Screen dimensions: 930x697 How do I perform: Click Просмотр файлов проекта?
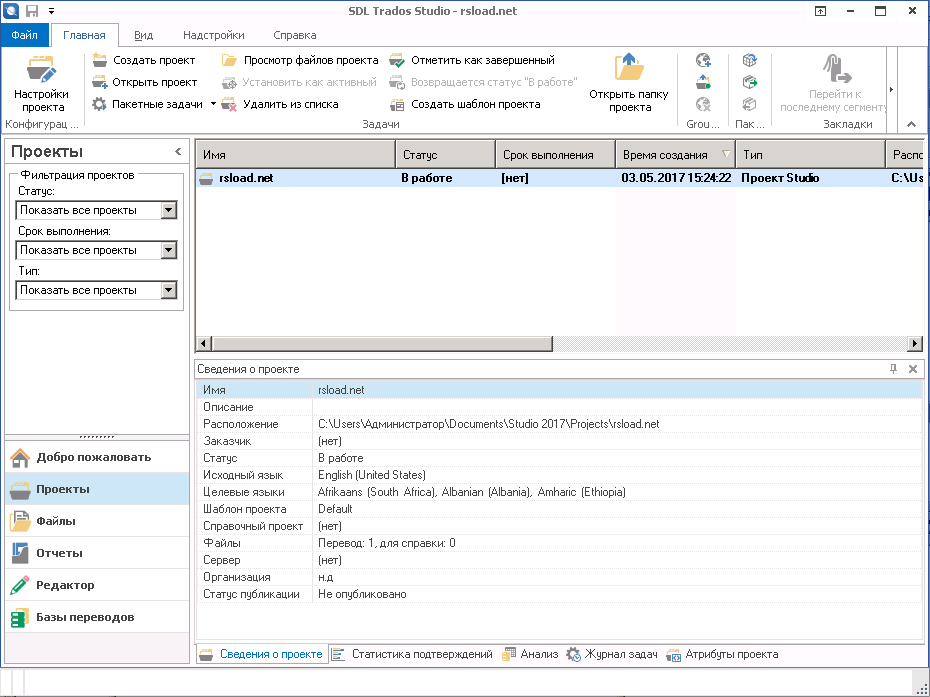click(x=300, y=60)
